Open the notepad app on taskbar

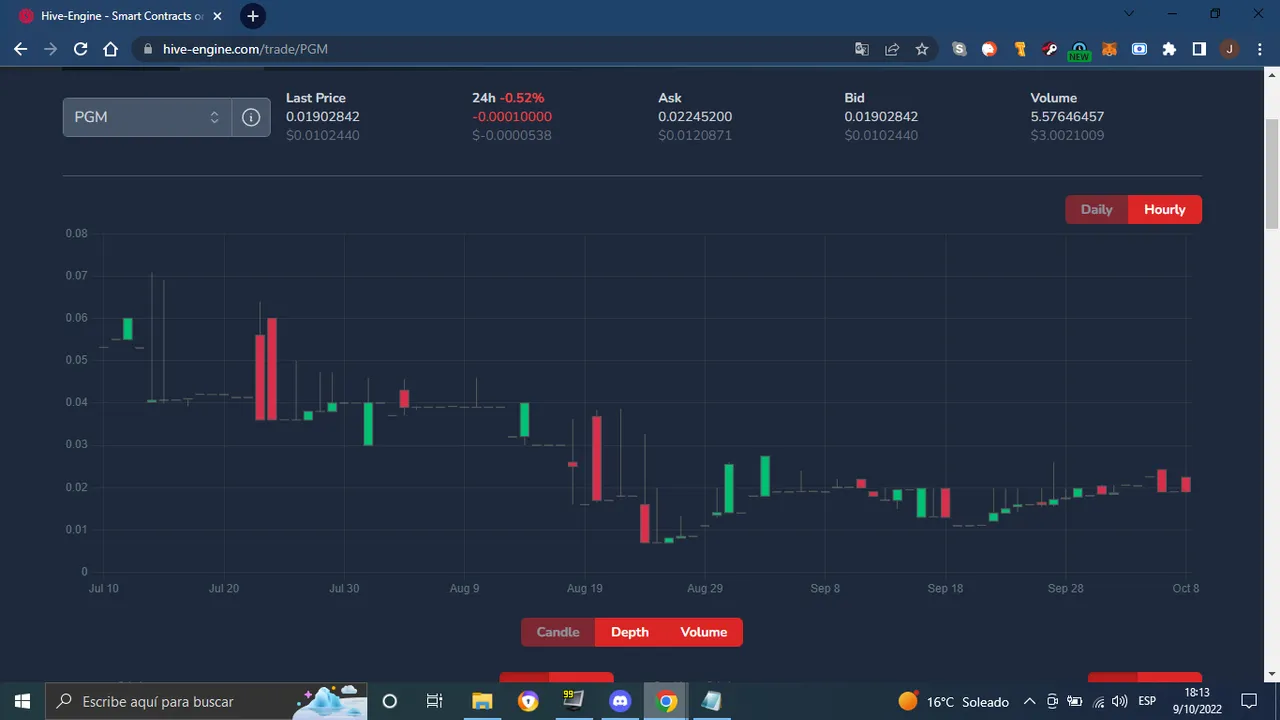(x=712, y=701)
